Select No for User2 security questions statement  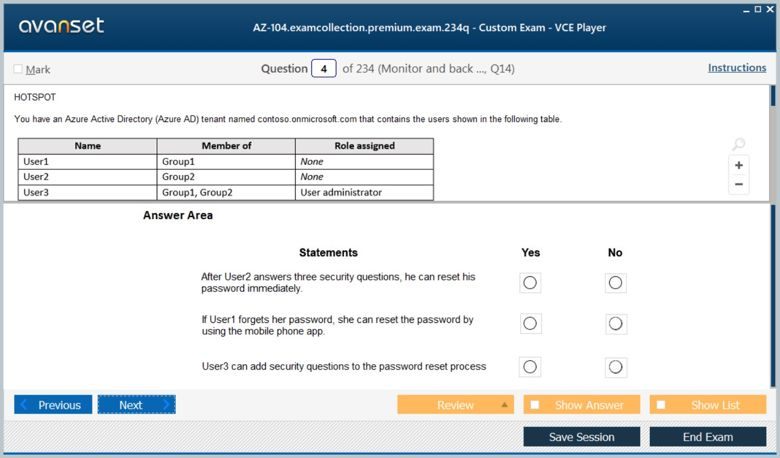[x=615, y=283]
